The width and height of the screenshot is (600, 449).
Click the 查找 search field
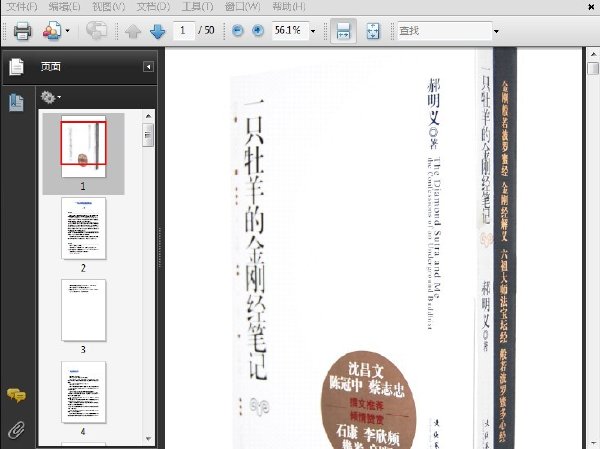coord(444,31)
